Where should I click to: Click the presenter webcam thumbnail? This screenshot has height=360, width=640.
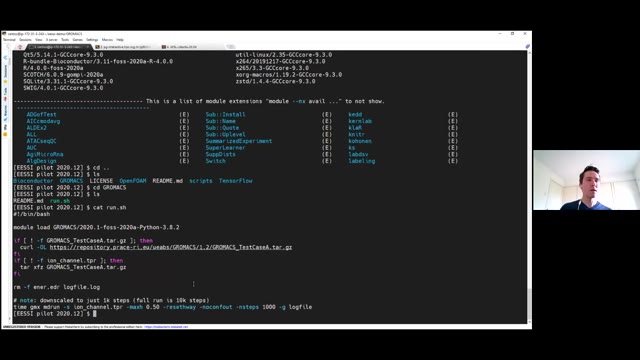pyautogui.click(x=586, y=180)
